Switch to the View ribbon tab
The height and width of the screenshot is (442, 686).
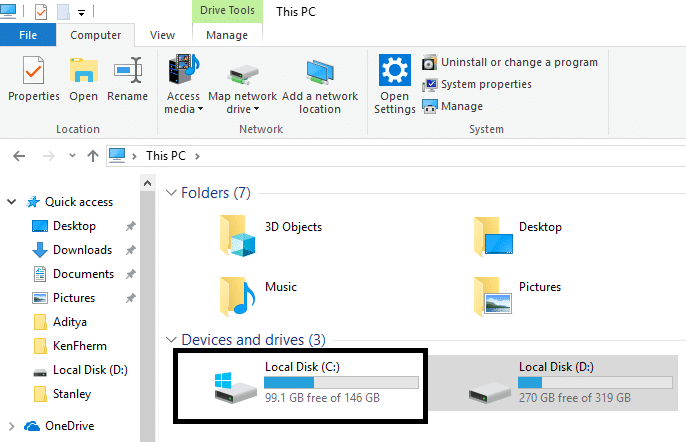(x=162, y=35)
